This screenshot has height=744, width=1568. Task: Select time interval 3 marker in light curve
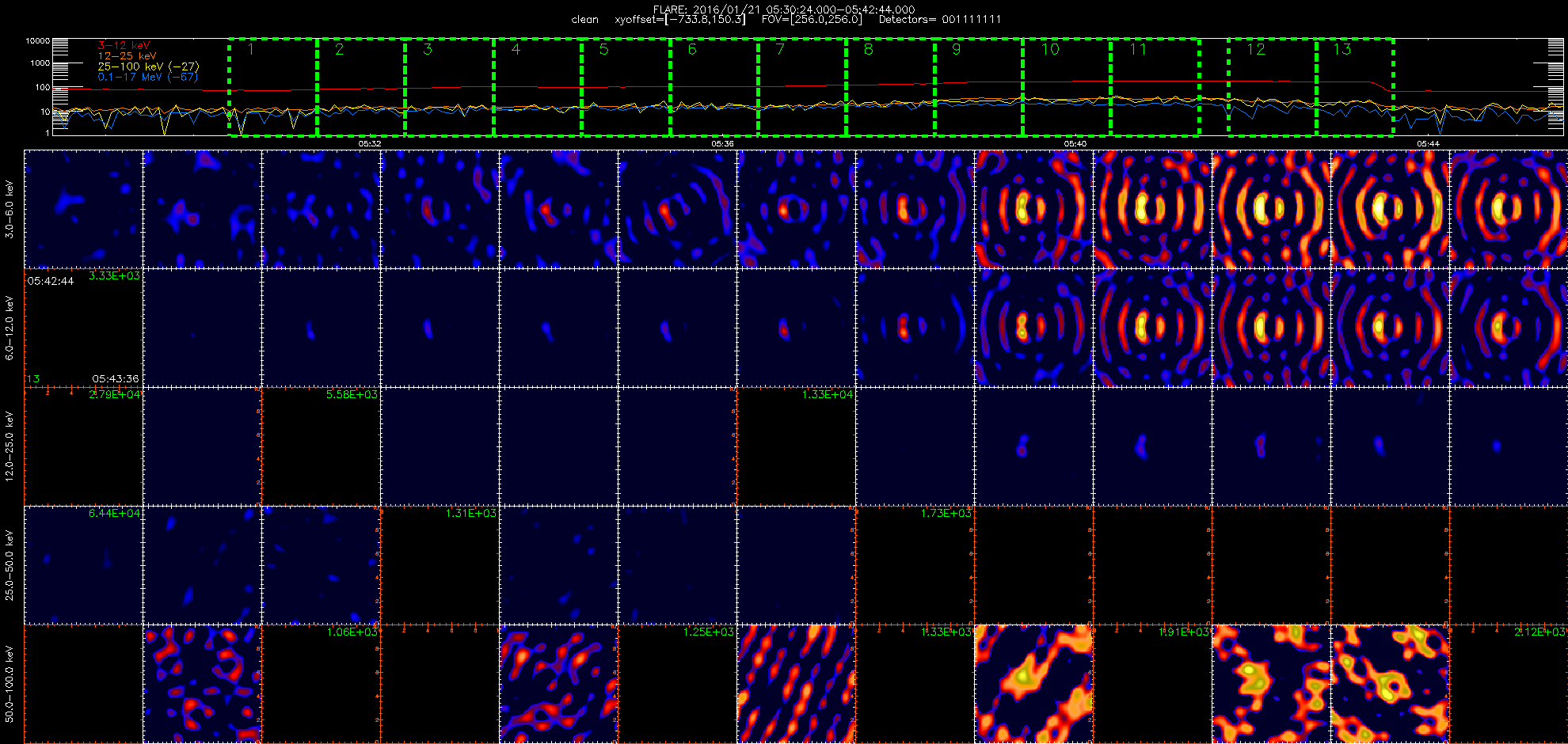428,49
